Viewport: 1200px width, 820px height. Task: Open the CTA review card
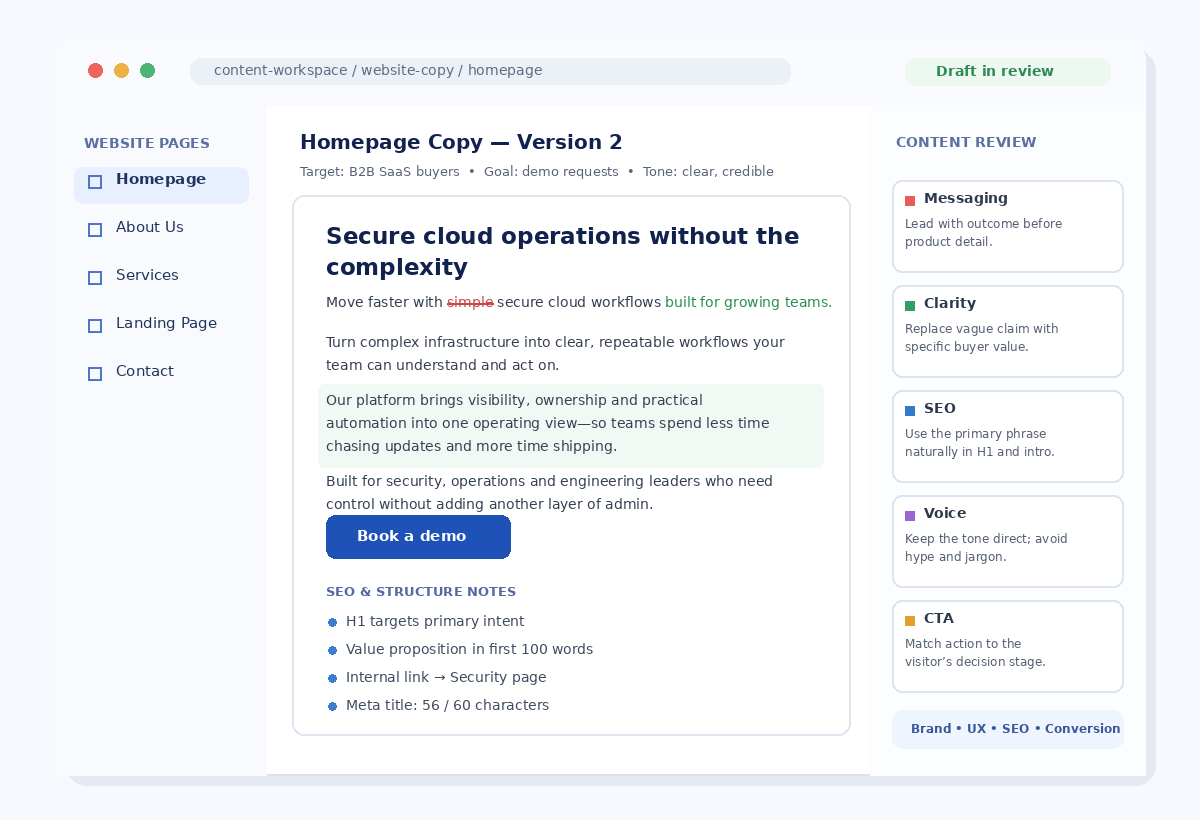[1008, 647]
